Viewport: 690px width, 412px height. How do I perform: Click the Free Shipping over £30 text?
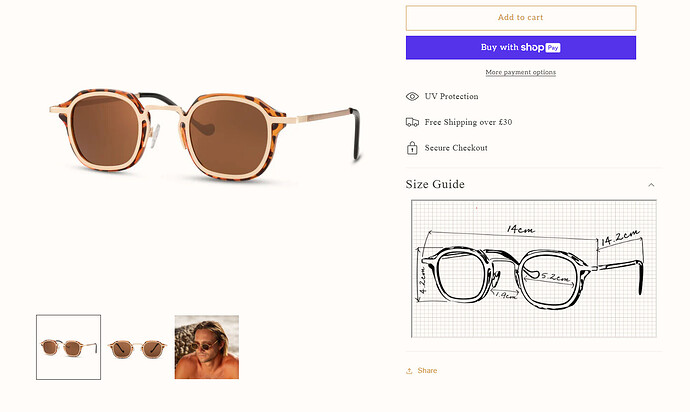click(x=468, y=122)
